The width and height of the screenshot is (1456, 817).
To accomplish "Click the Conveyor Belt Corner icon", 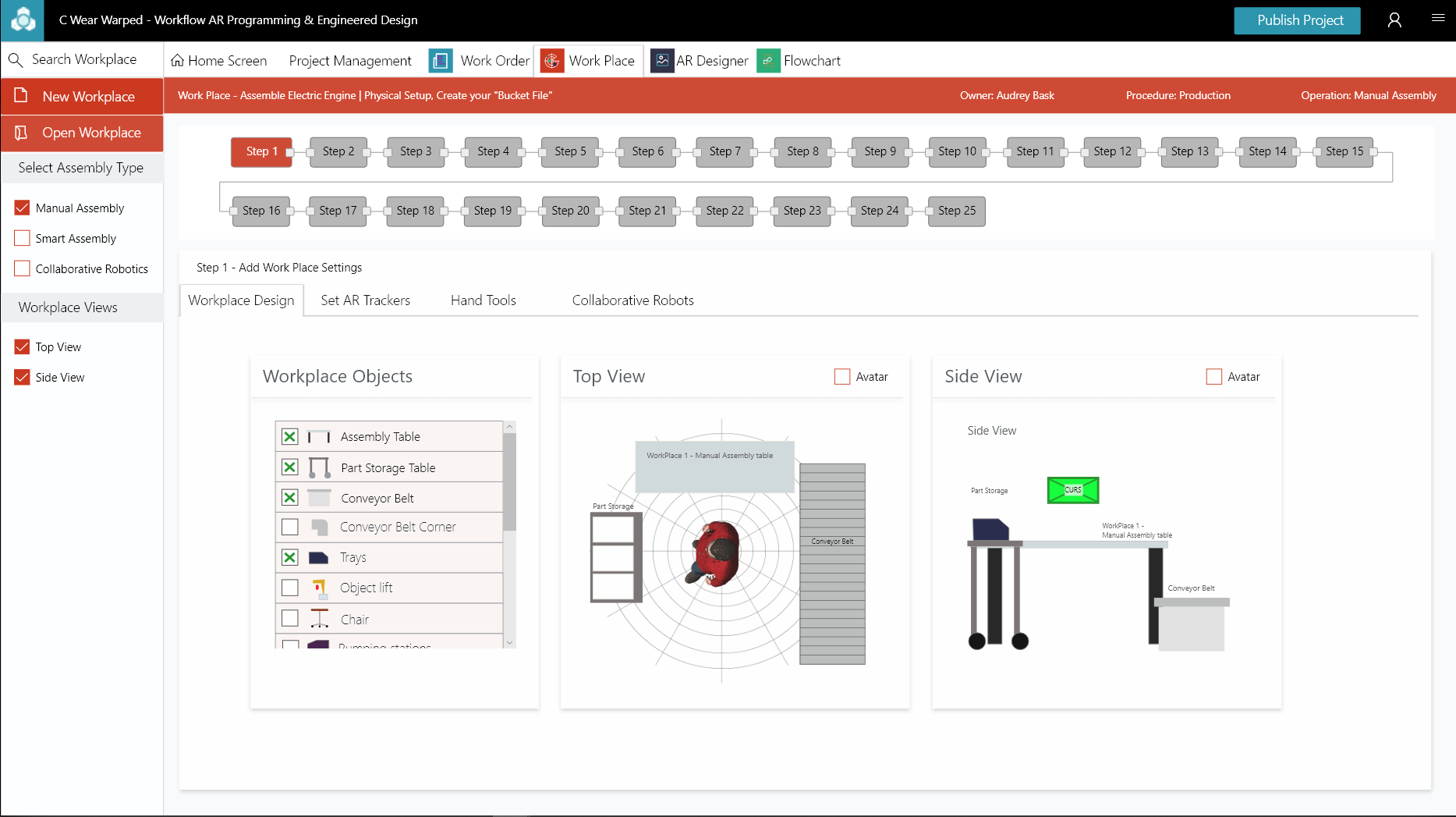I will 319,527.
